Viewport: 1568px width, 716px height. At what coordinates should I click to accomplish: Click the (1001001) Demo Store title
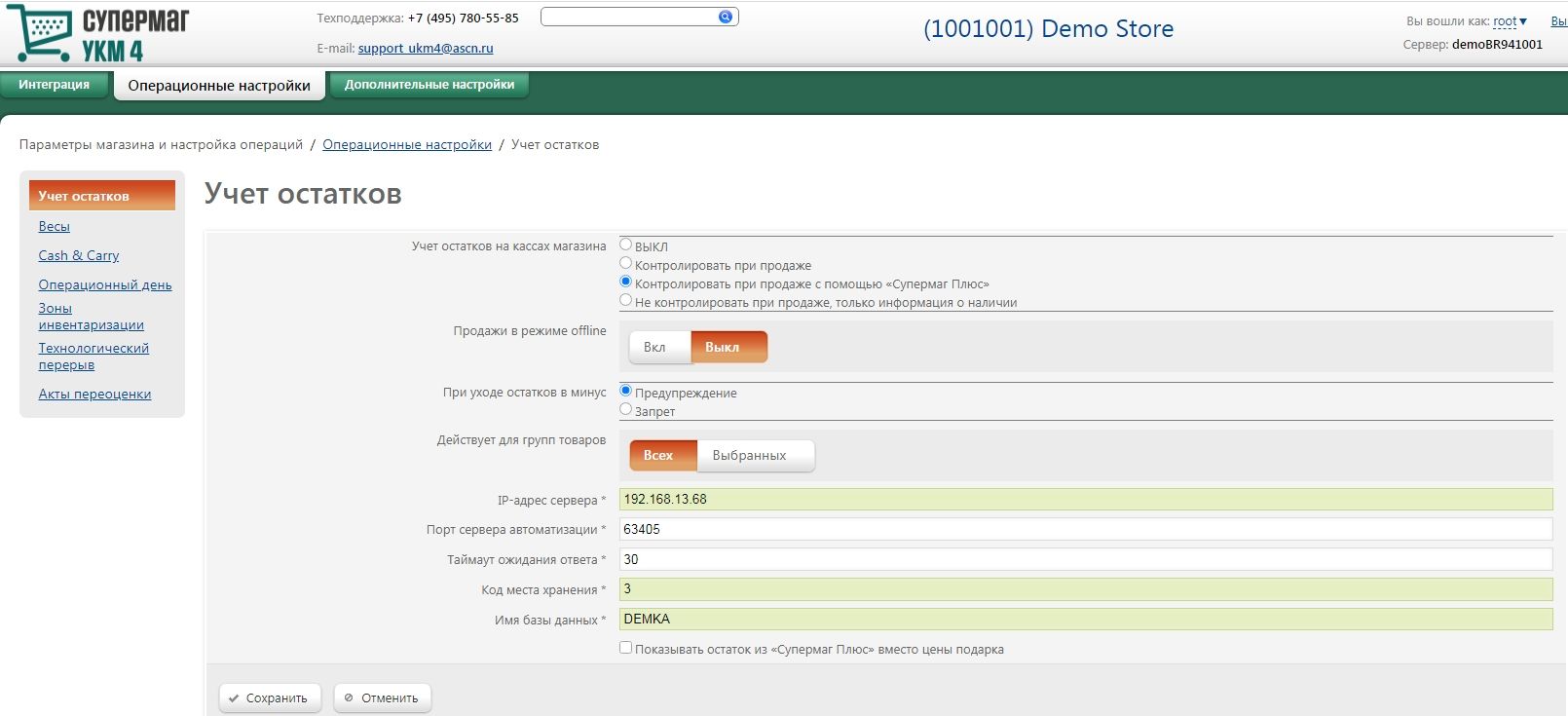coord(1048,28)
